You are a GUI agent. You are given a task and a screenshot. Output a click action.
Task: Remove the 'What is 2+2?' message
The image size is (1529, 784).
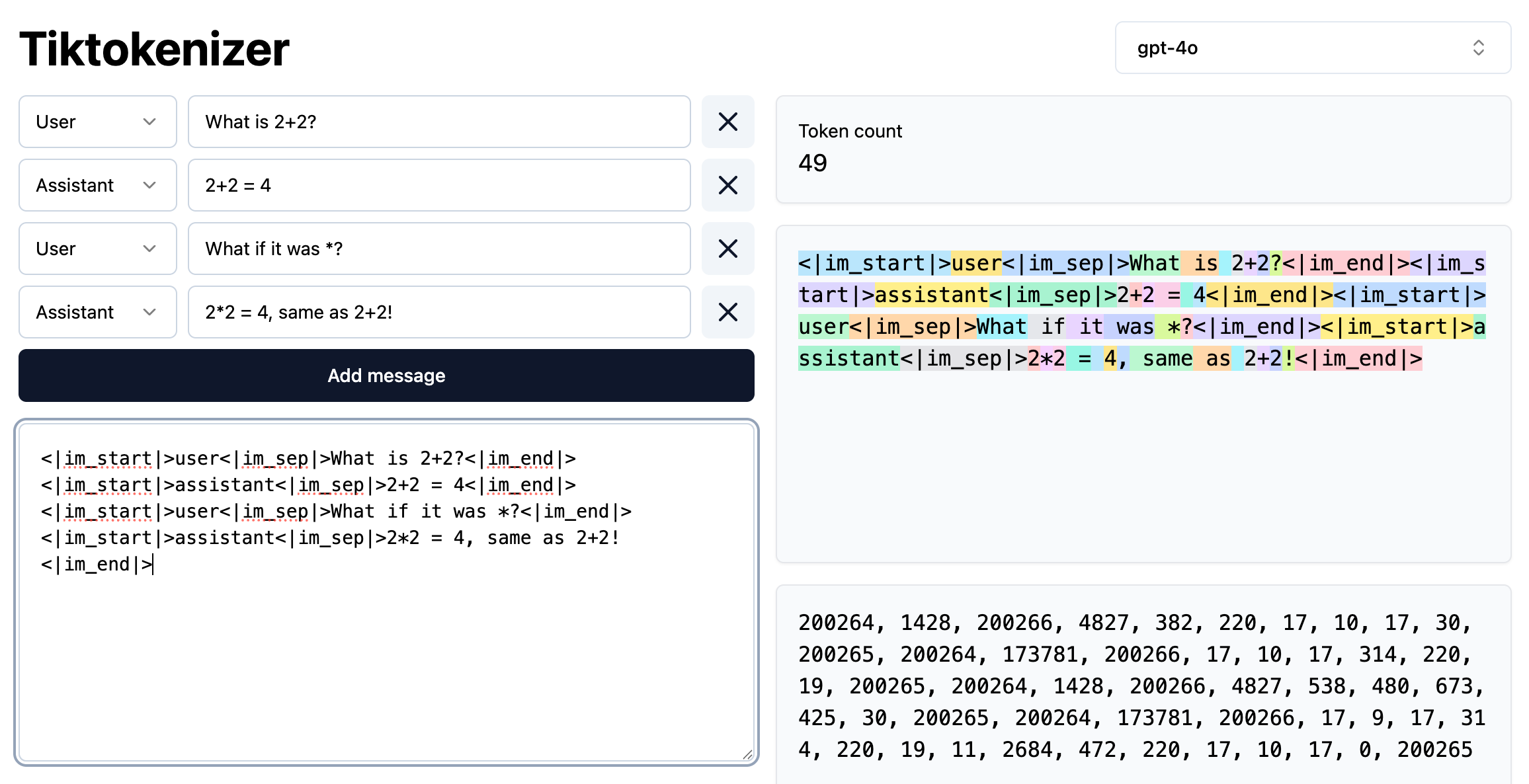tap(727, 122)
